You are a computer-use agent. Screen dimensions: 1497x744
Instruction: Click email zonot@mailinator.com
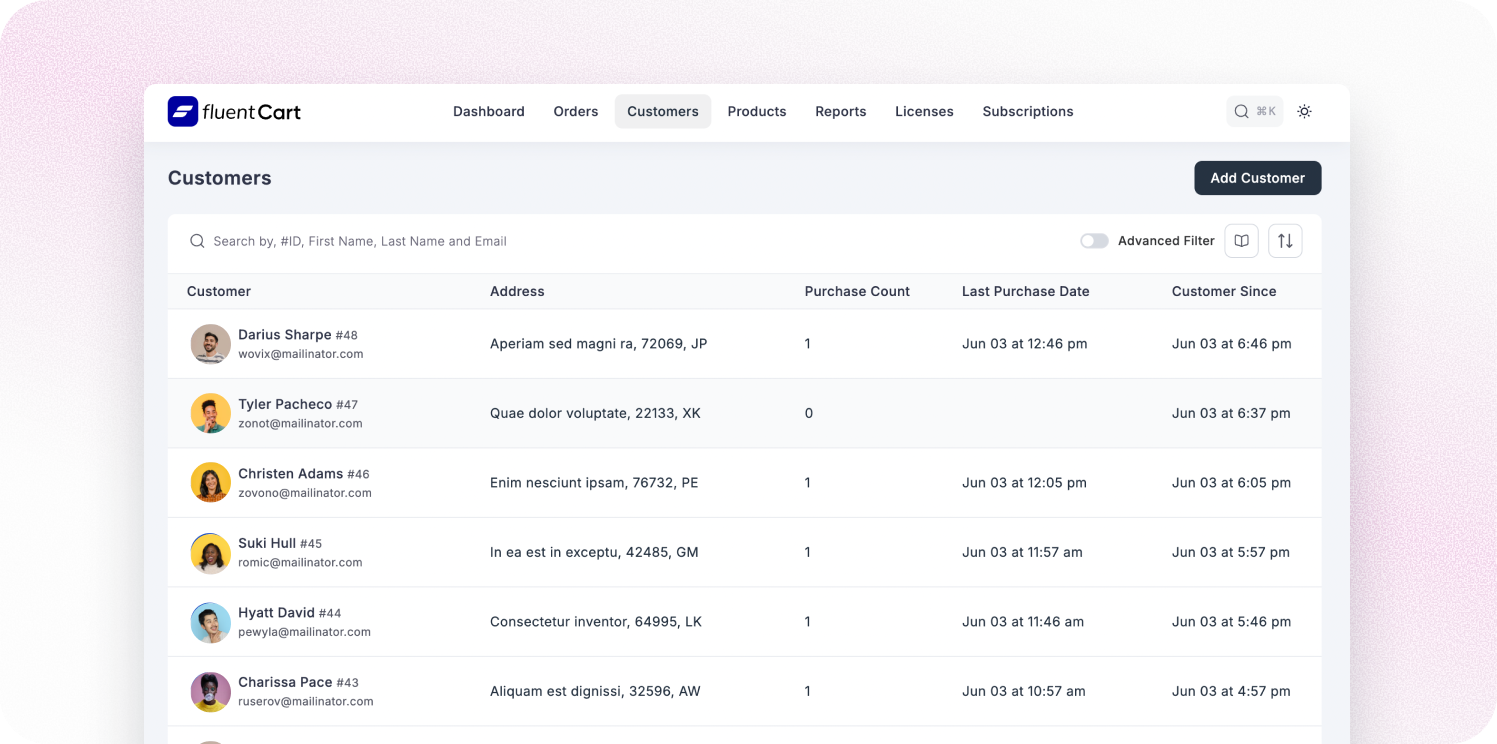[x=300, y=423]
